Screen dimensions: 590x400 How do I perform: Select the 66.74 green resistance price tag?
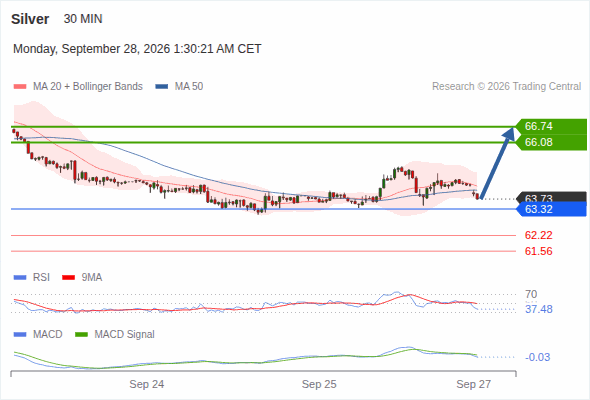[551, 126]
